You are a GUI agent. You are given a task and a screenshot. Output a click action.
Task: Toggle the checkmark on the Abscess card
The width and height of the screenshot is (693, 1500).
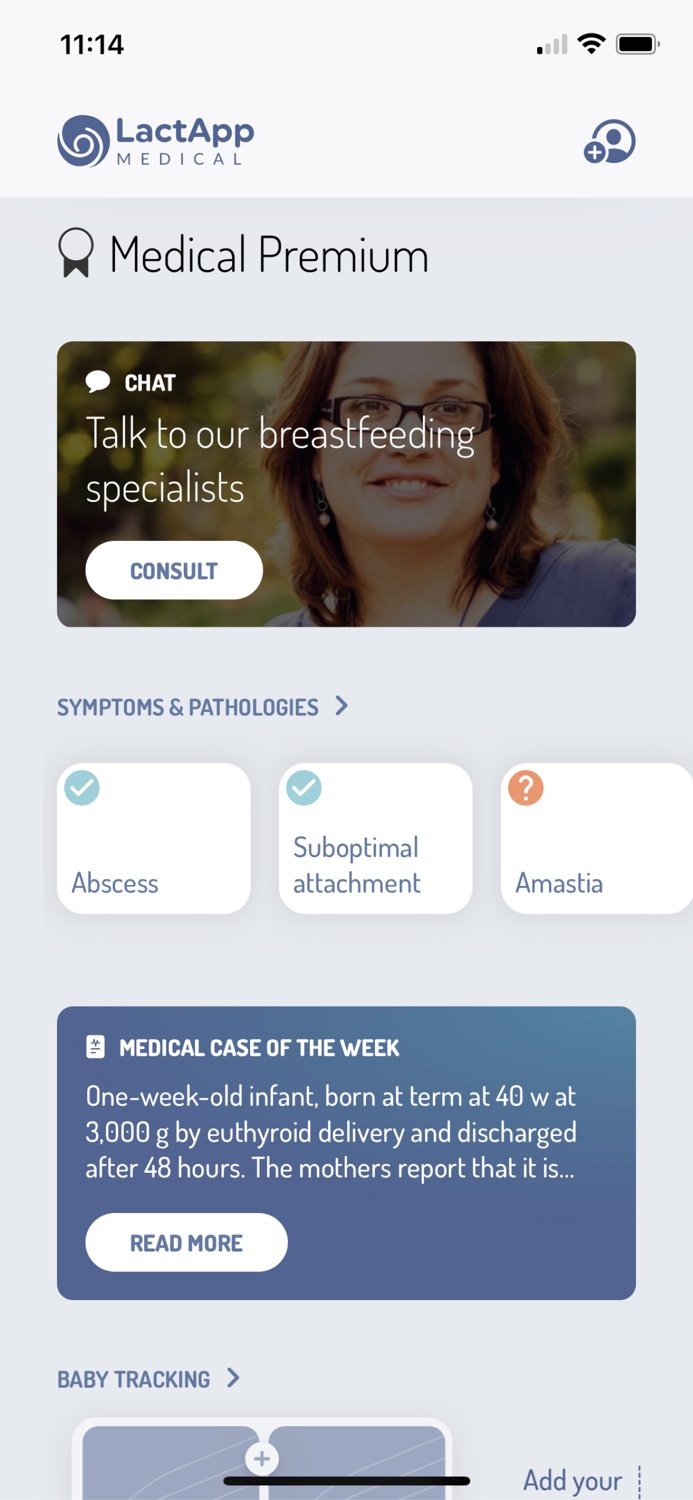[x=81, y=788]
